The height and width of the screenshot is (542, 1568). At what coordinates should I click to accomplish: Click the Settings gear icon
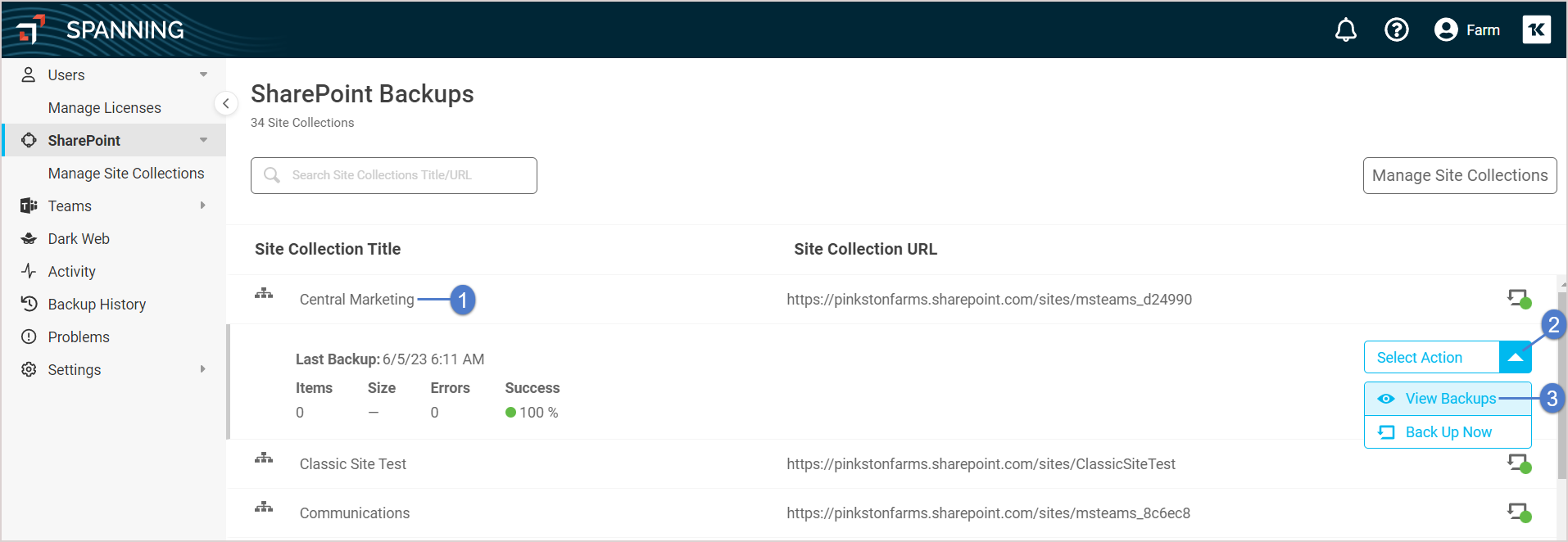click(29, 369)
